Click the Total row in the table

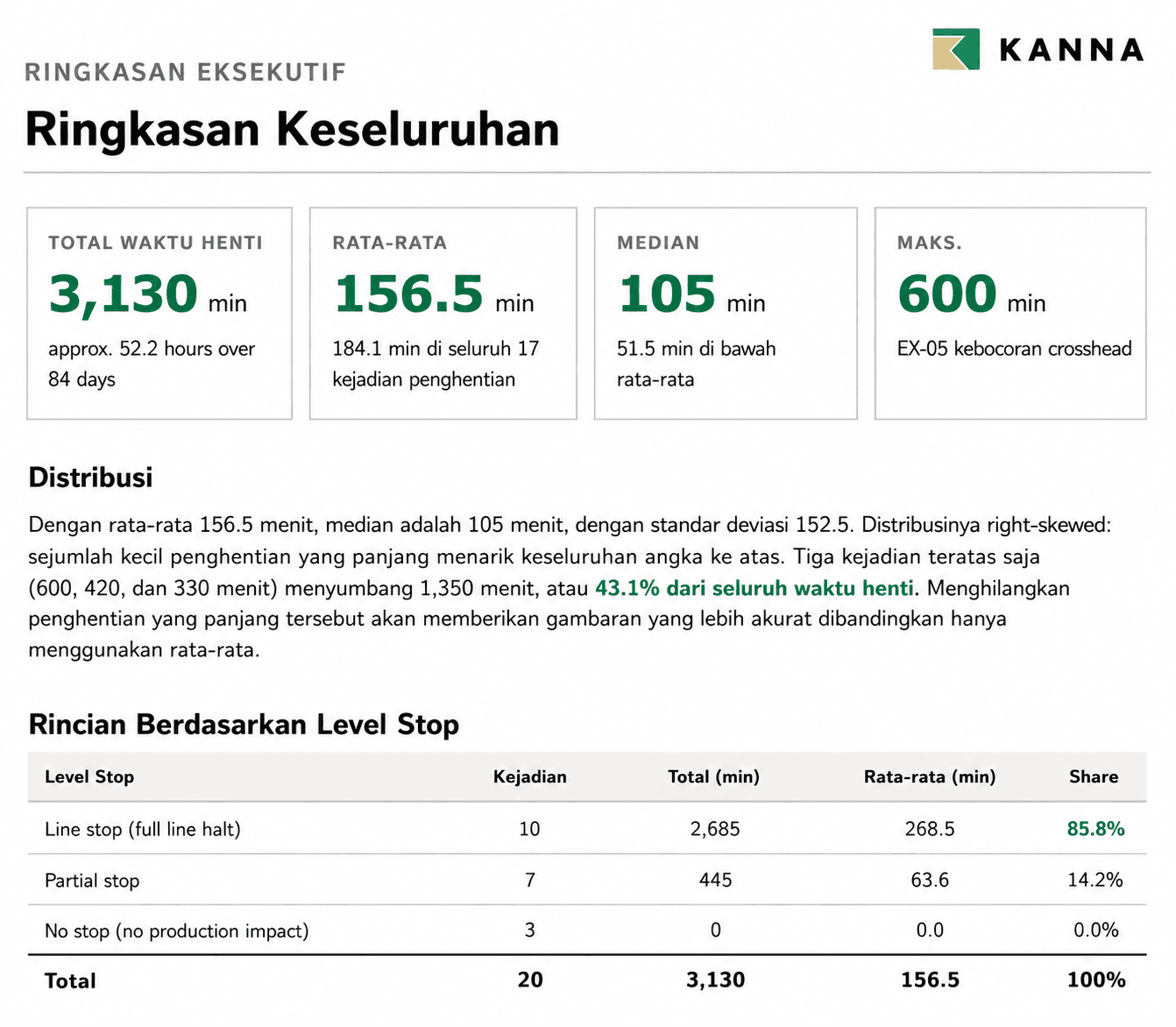pos(587,980)
